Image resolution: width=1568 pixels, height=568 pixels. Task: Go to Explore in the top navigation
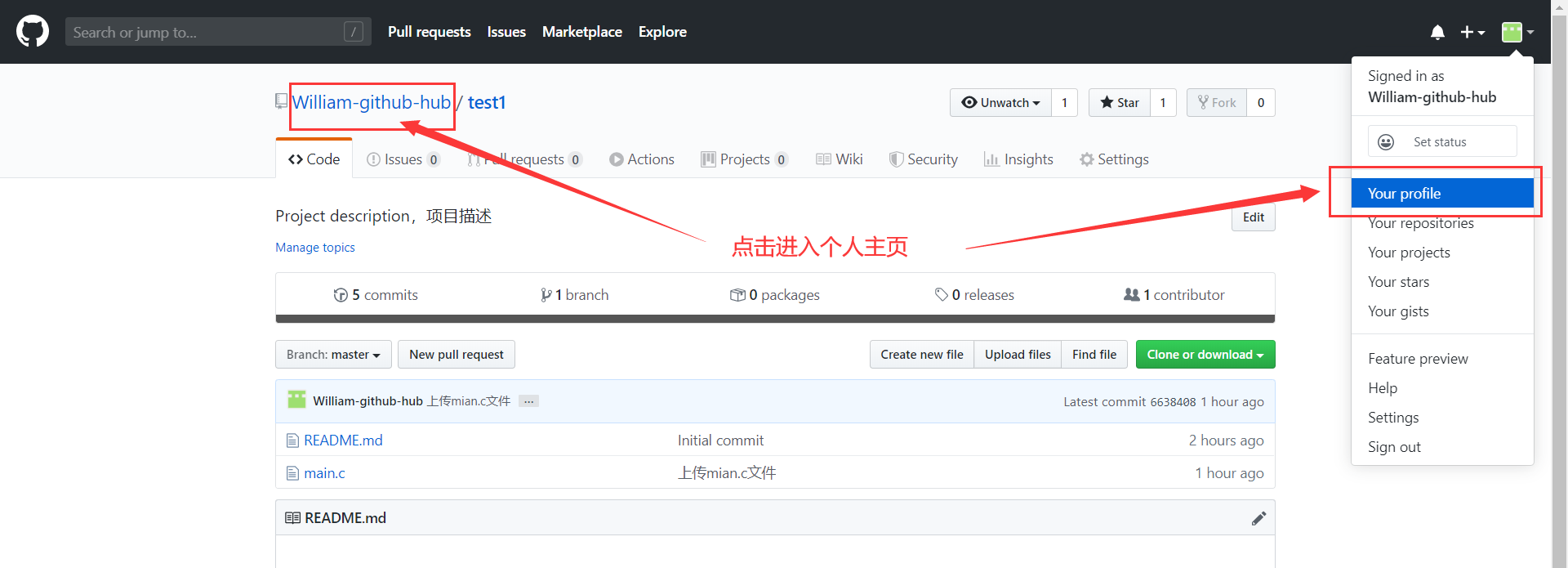pyautogui.click(x=662, y=32)
